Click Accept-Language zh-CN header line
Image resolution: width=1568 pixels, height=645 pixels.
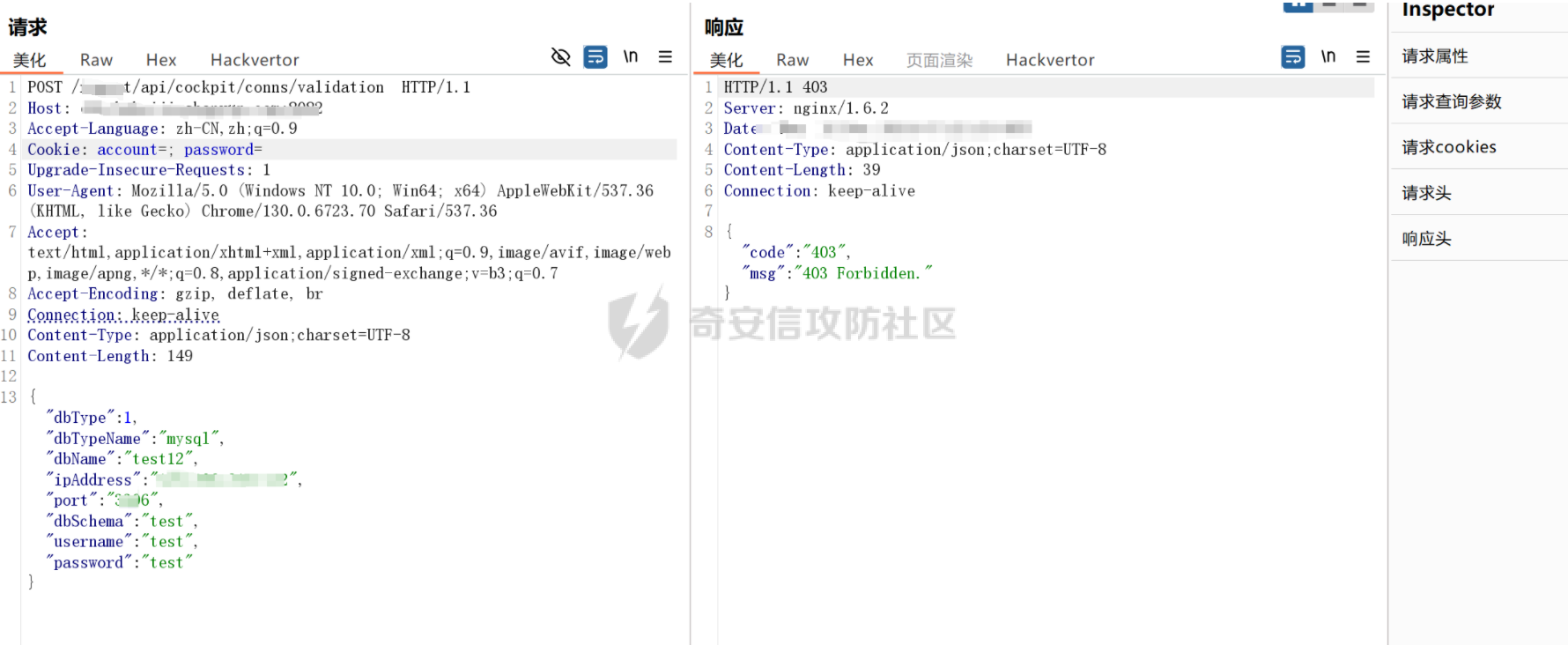pyautogui.click(x=162, y=129)
